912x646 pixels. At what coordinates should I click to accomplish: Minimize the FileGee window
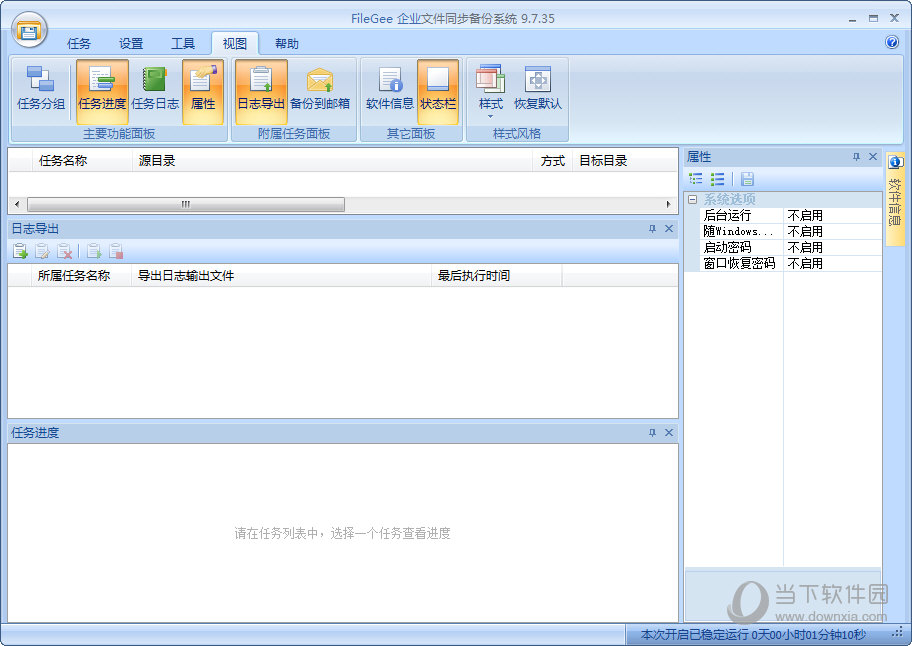pos(852,19)
